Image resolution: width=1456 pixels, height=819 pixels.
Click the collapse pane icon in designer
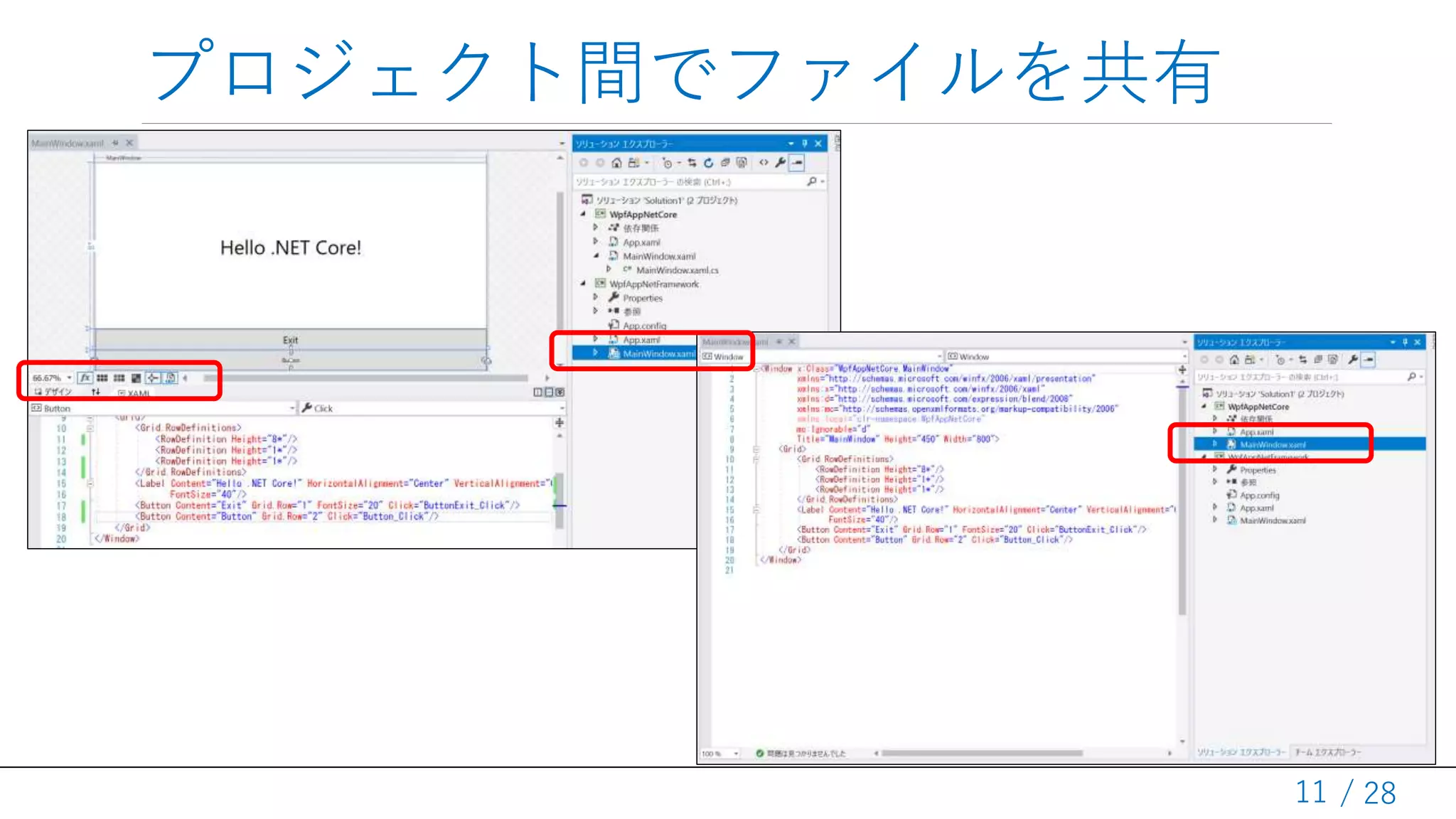(x=560, y=392)
